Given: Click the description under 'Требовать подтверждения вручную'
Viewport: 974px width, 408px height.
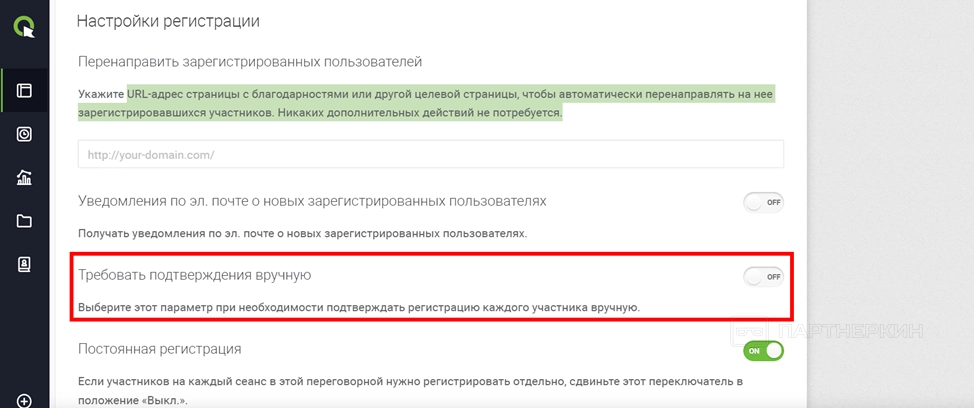Looking at the screenshot, I should 358,306.
